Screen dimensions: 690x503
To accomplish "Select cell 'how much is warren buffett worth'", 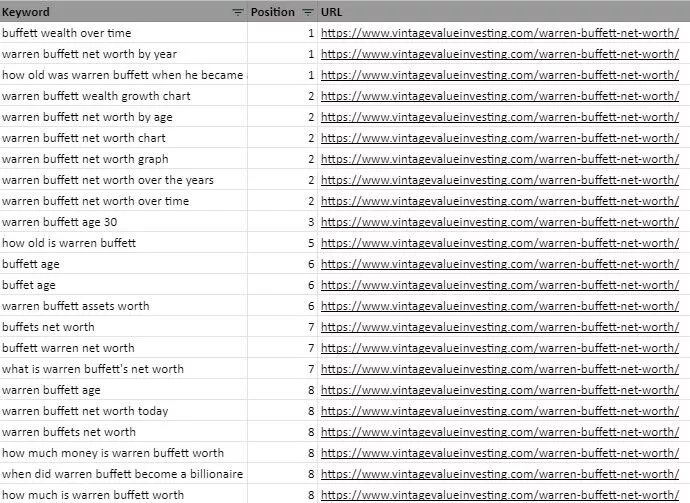I will (124, 495).
